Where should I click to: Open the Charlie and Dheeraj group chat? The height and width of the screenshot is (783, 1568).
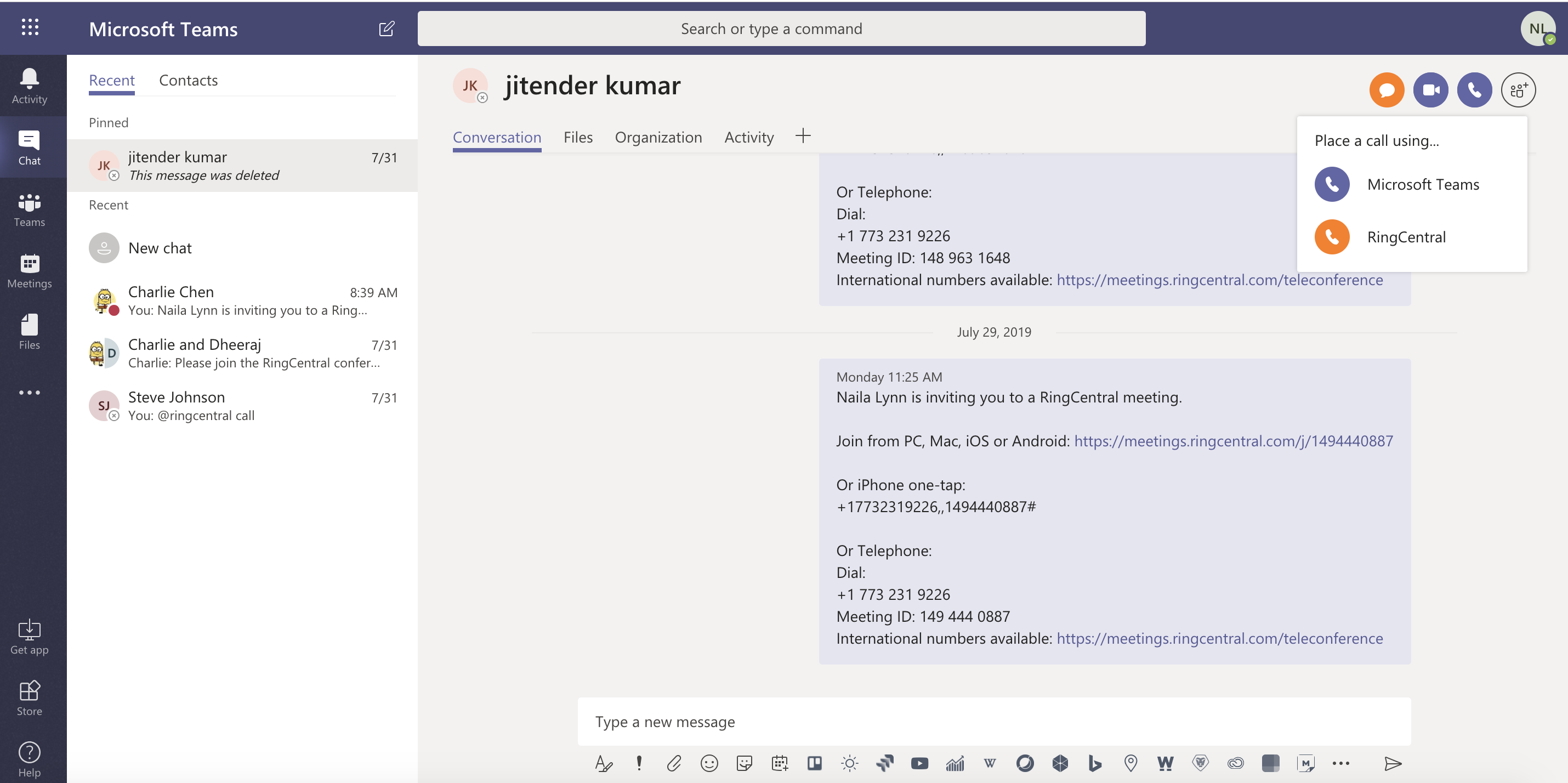[x=242, y=353]
